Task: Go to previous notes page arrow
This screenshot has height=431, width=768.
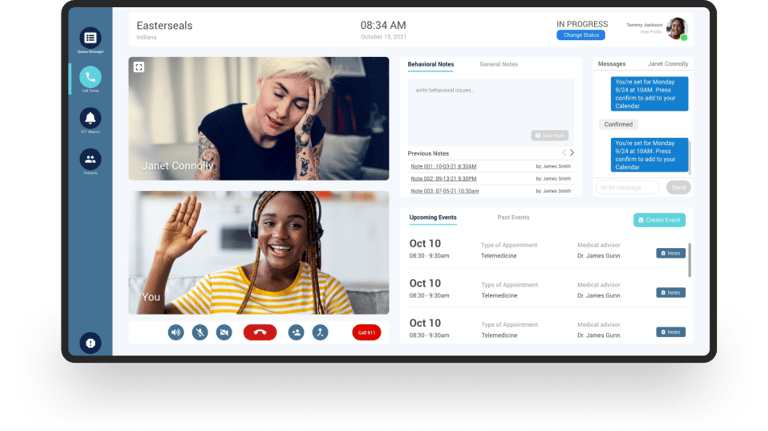Action: 564,153
